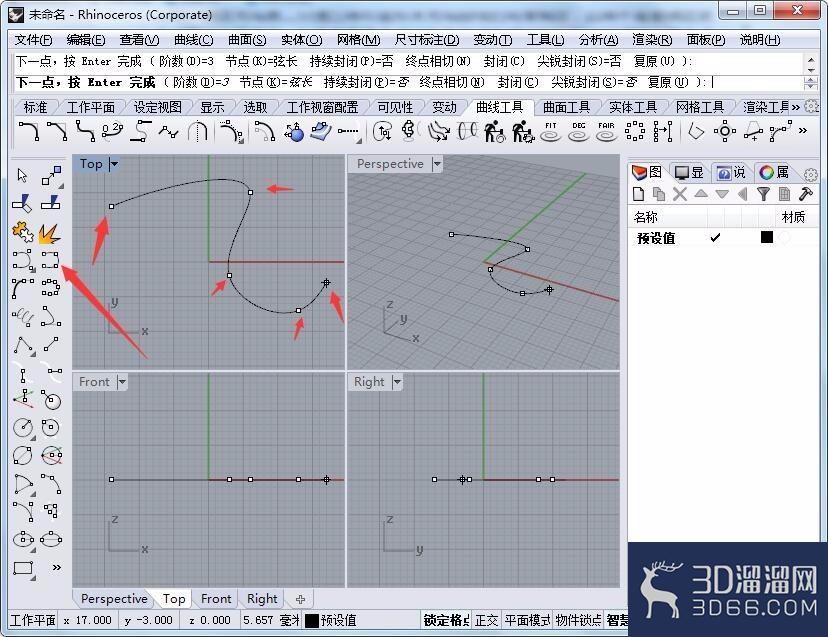Toggle 正交 ortho mode

[486, 620]
